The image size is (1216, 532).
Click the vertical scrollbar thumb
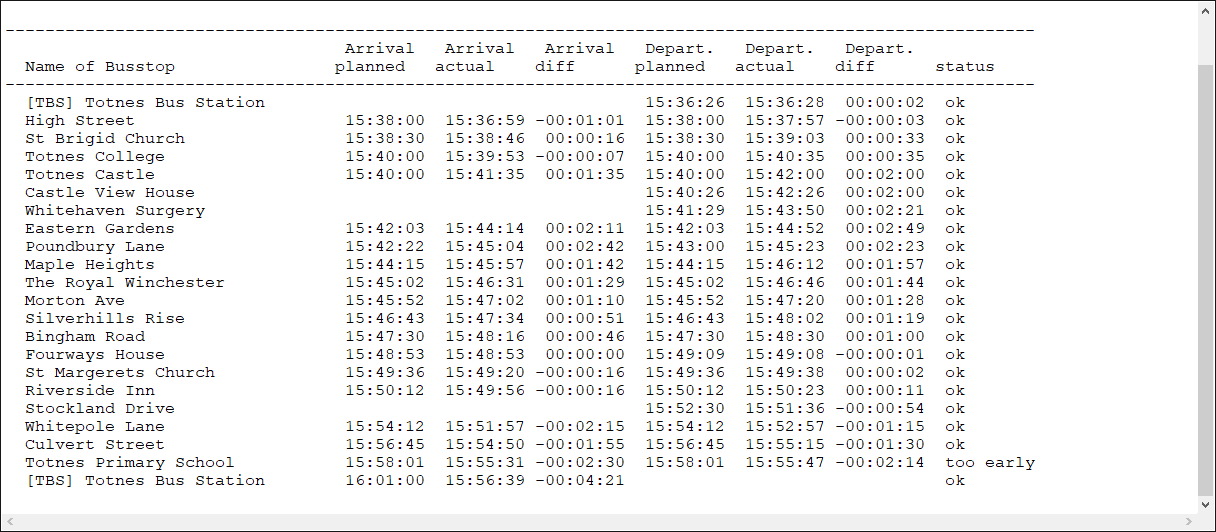[x=1206, y=280]
